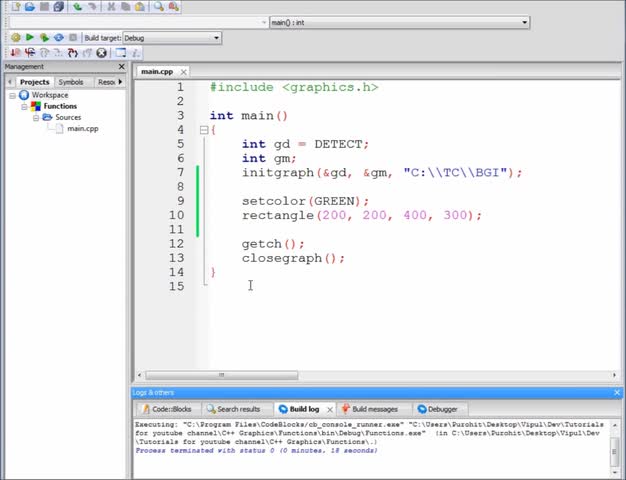Close the main.cpp editor tab
This screenshot has width=626, height=480.
tap(183, 72)
